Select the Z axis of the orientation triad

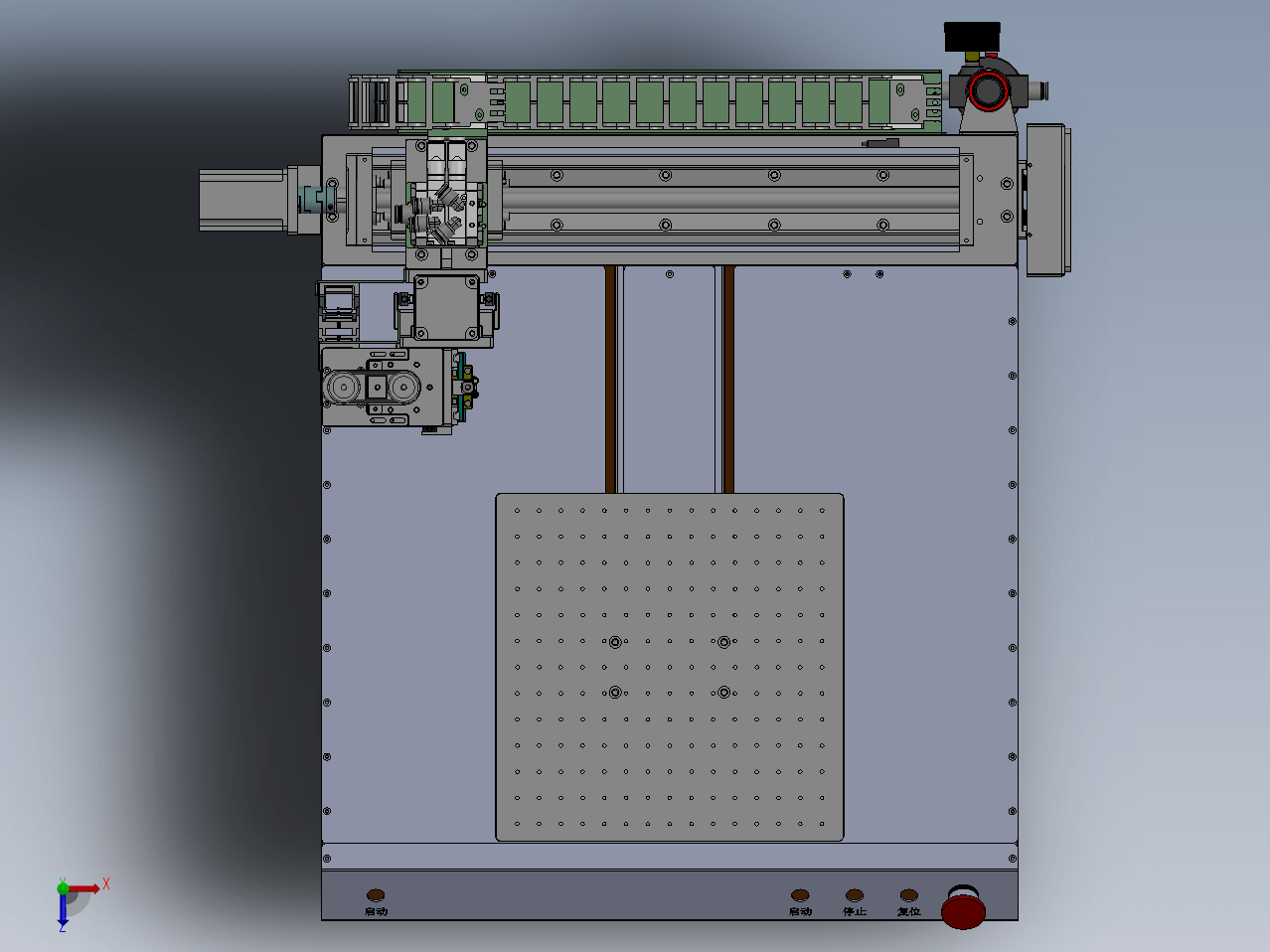point(63,909)
